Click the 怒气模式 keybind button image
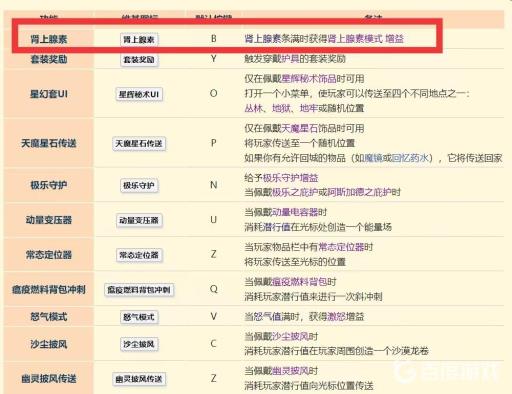Viewport: 512px width, 394px height. tap(139, 317)
